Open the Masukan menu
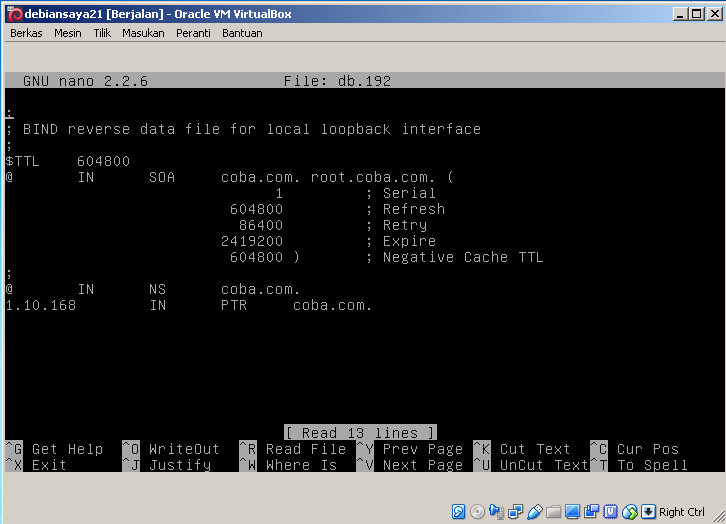 pos(143,33)
